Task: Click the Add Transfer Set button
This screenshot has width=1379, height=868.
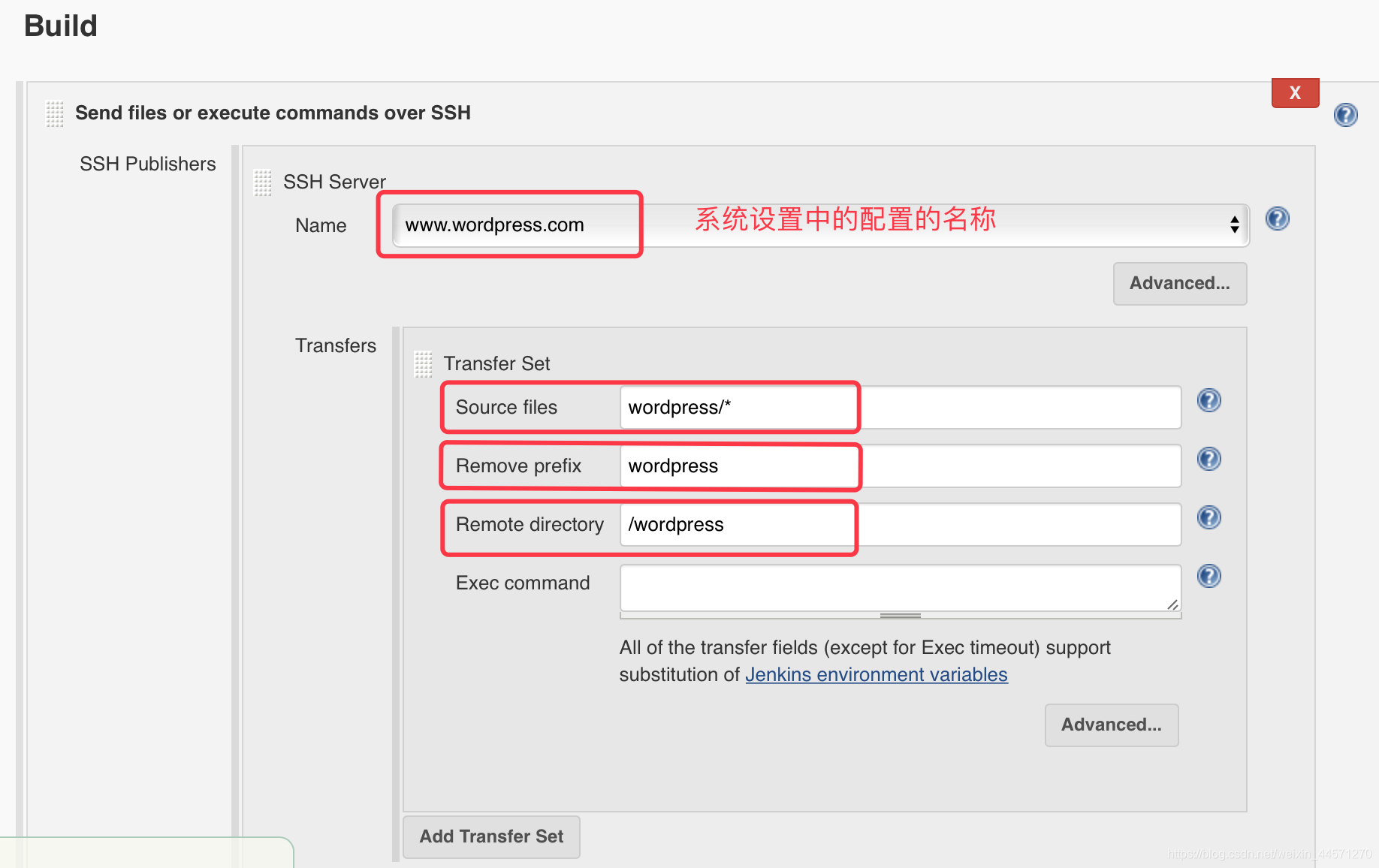Action: (x=491, y=836)
